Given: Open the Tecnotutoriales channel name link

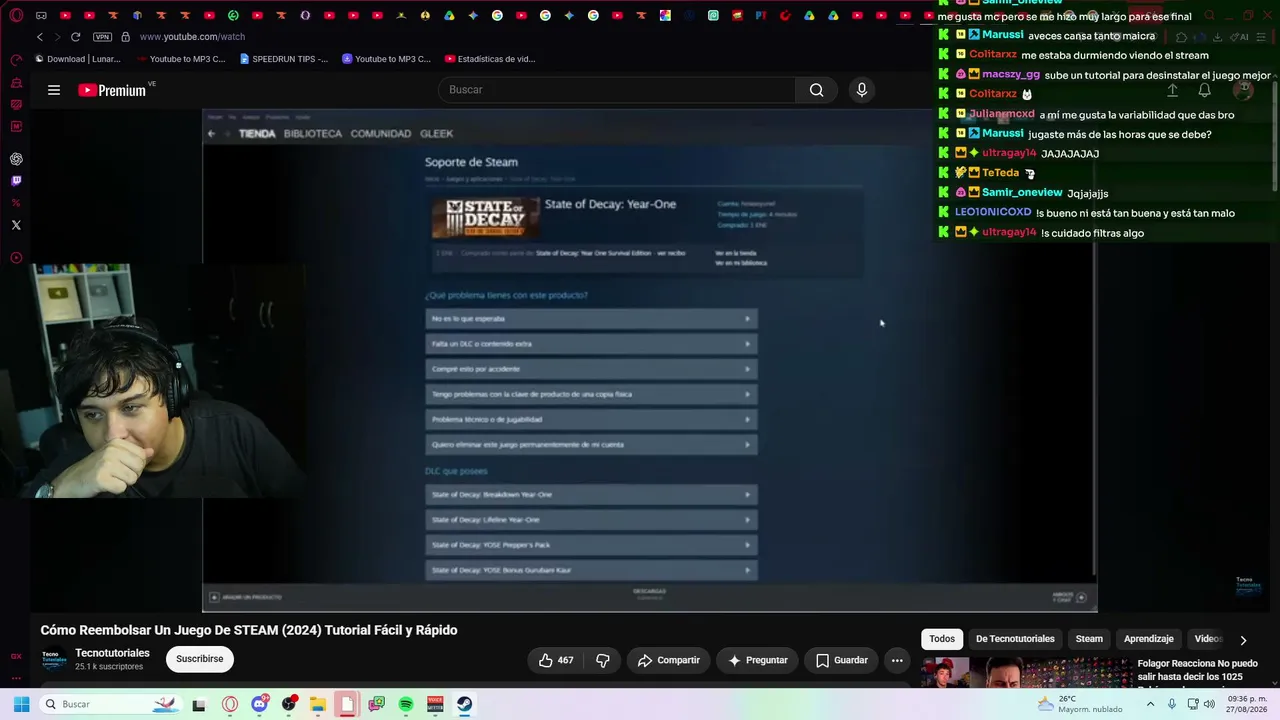Looking at the screenshot, I should (x=112, y=653).
